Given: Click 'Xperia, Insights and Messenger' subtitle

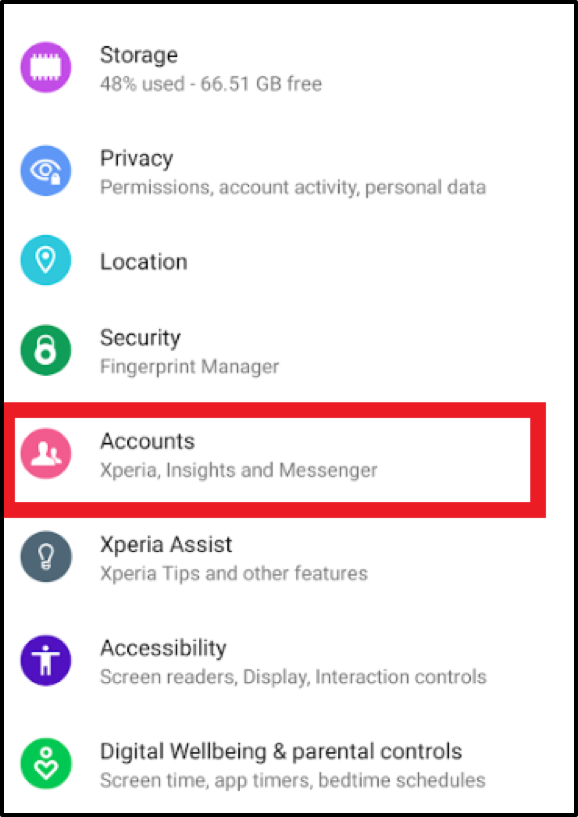Looking at the screenshot, I should [239, 471].
